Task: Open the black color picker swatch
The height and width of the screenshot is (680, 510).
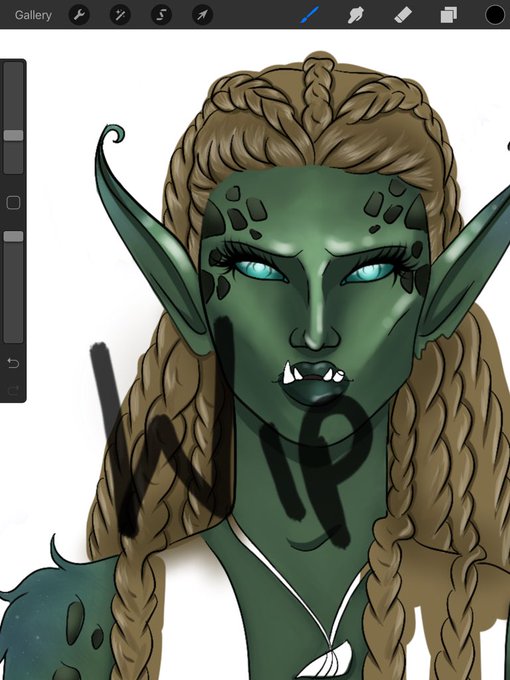Action: click(495, 15)
